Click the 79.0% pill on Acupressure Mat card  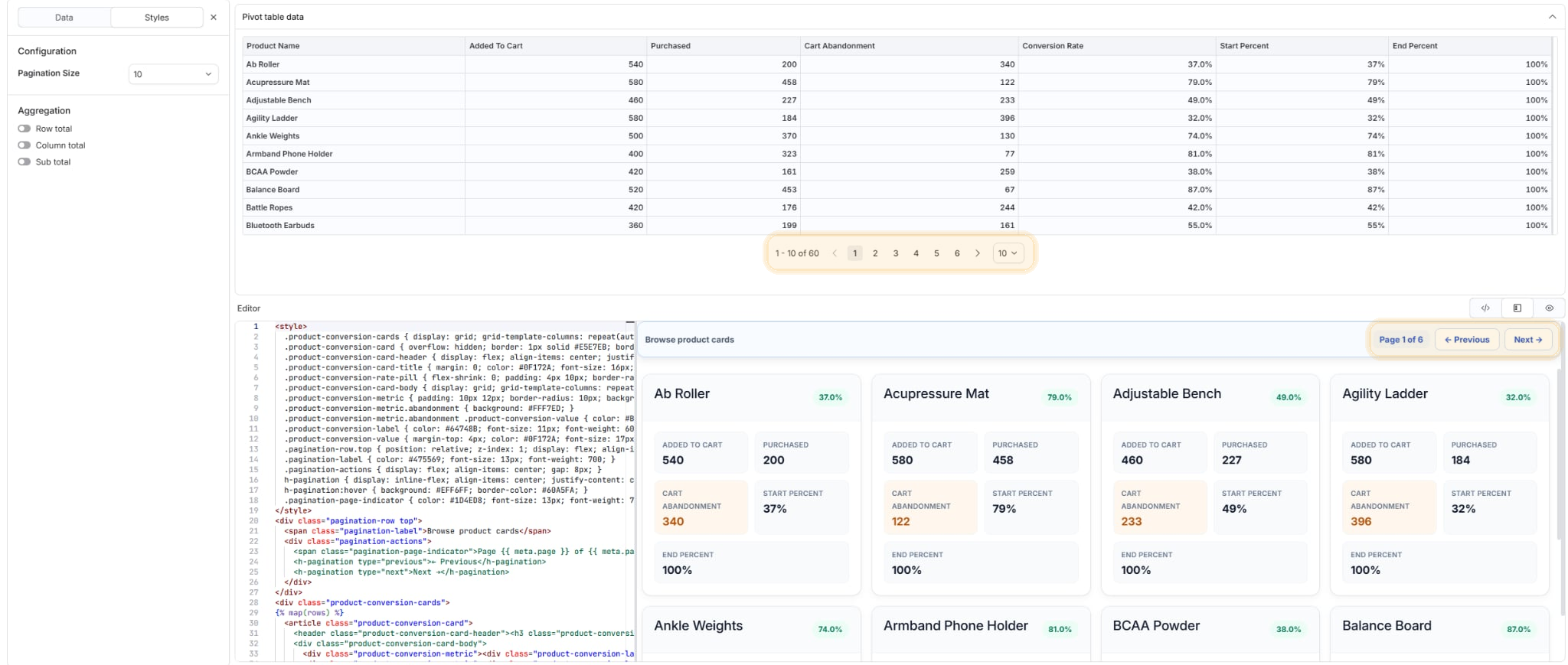pyautogui.click(x=1060, y=397)
